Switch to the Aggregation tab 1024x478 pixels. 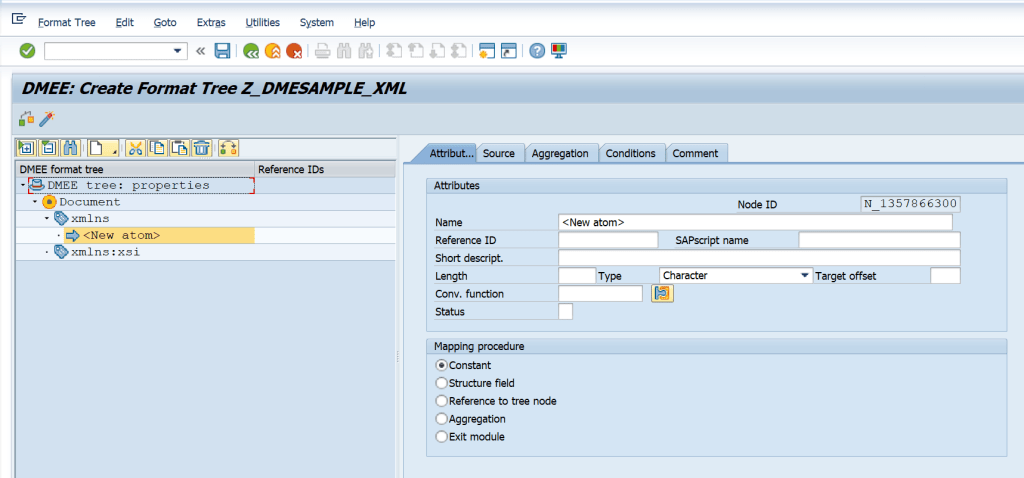coord(560,153)
